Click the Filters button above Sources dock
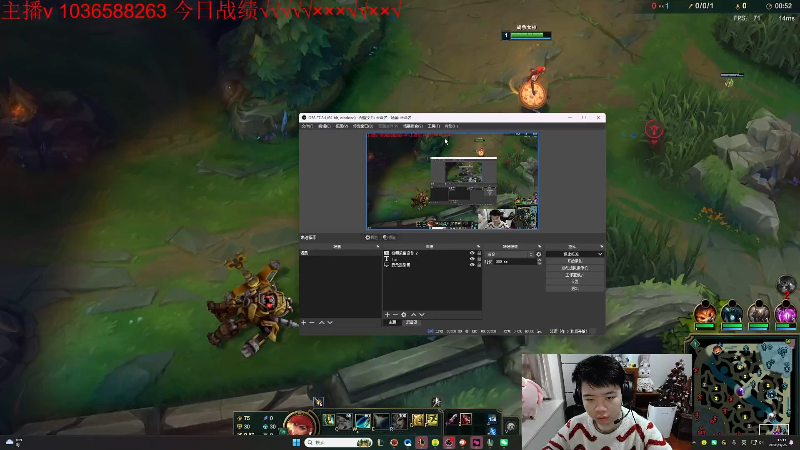 point(389,238)
